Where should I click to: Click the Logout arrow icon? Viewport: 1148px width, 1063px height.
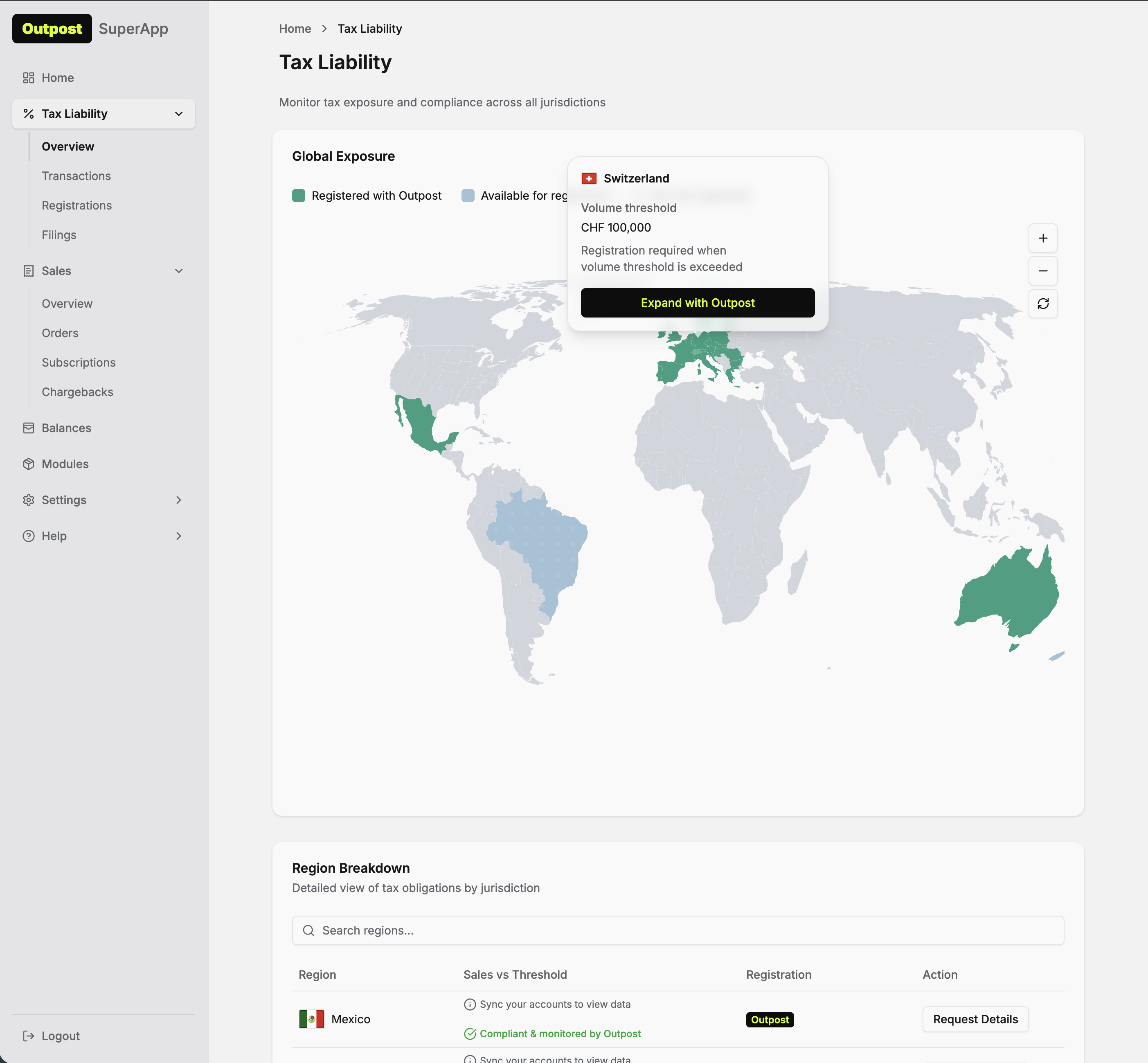click(x=28, y=1036)
